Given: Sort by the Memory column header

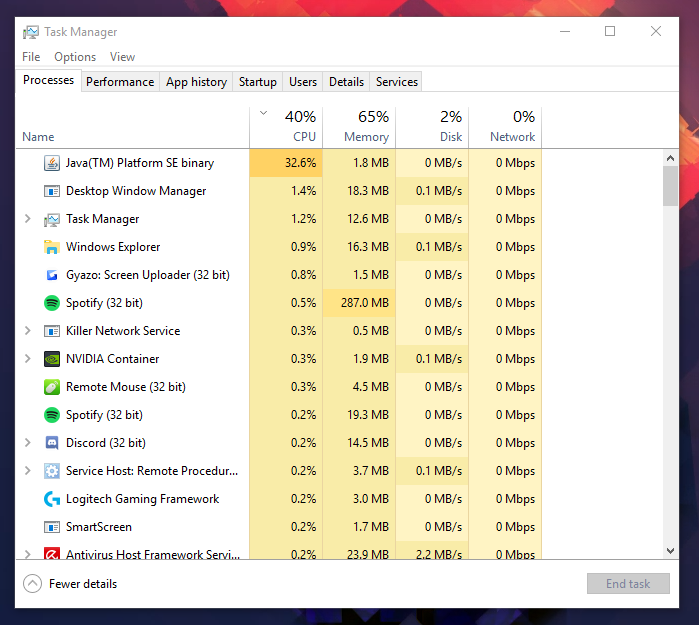Looking at the screenshot, I should click(359, 128).
